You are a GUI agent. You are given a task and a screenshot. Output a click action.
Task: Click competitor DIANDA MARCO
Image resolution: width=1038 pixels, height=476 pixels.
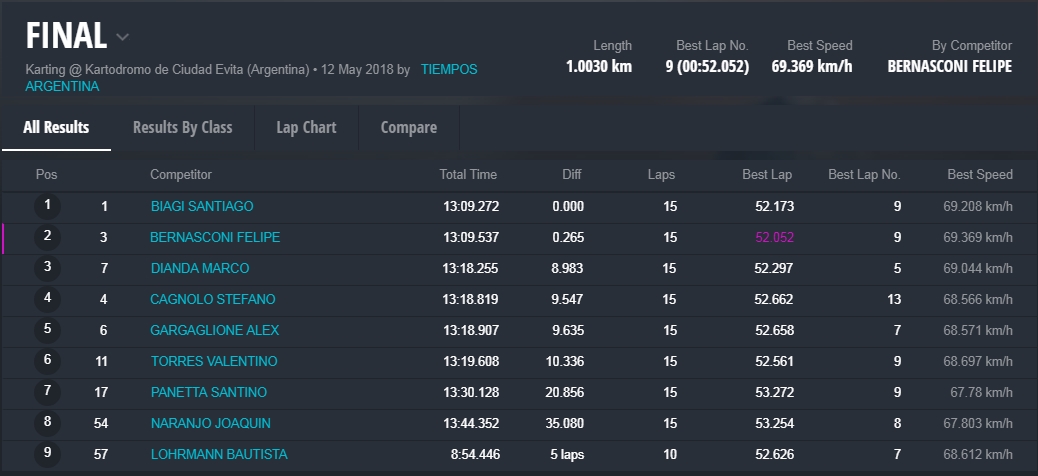click(199, 269)
